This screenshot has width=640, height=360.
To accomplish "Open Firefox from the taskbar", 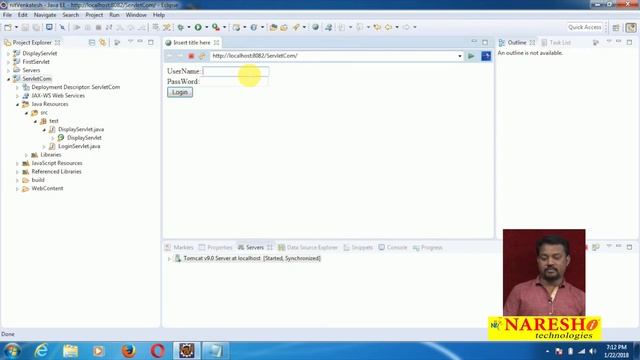I will [128, 351].
